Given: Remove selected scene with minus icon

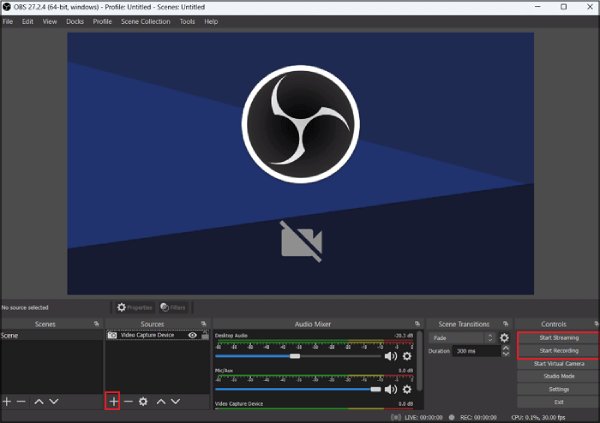Looking at the screenshot, I should click(x=21, y=402).
